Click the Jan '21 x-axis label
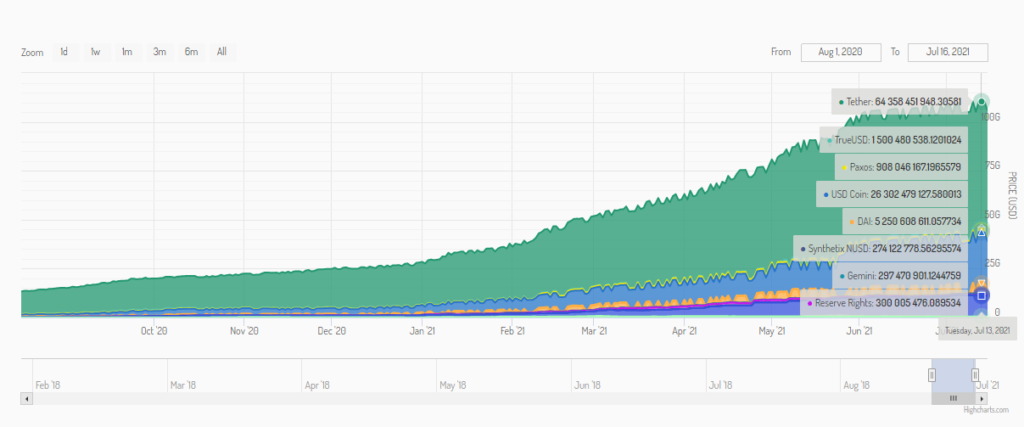 422,331
